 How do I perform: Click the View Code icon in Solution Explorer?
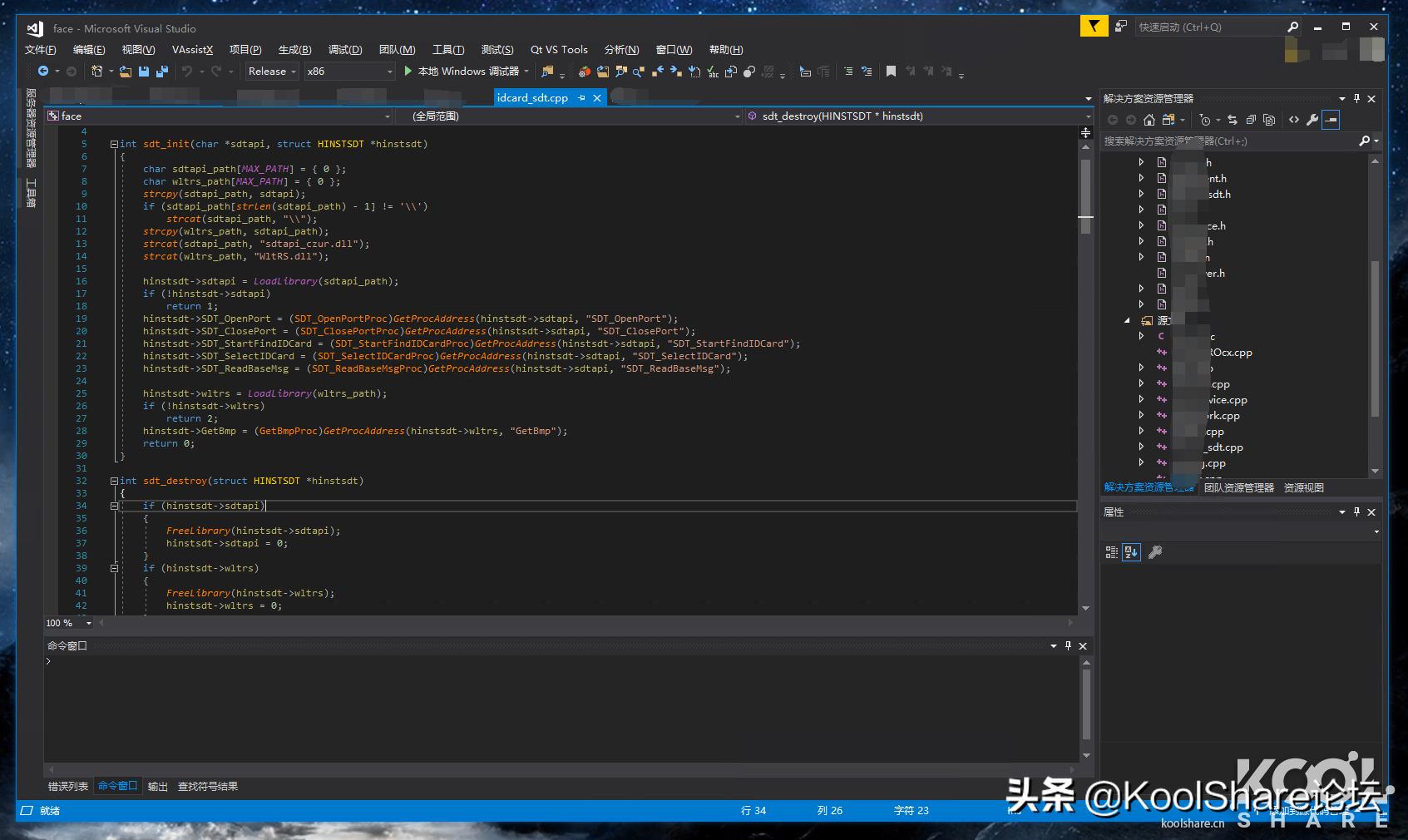point(1293,120)
